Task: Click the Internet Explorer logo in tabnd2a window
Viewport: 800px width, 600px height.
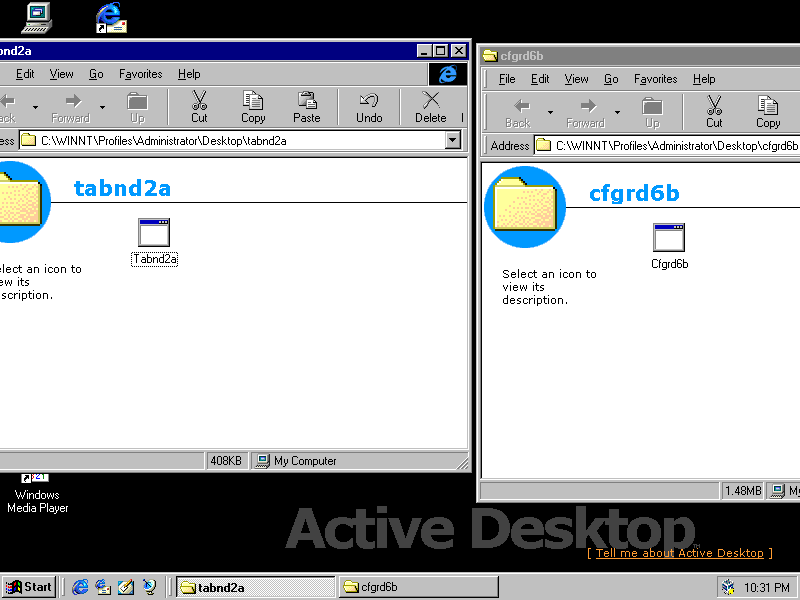Action: 447,74
